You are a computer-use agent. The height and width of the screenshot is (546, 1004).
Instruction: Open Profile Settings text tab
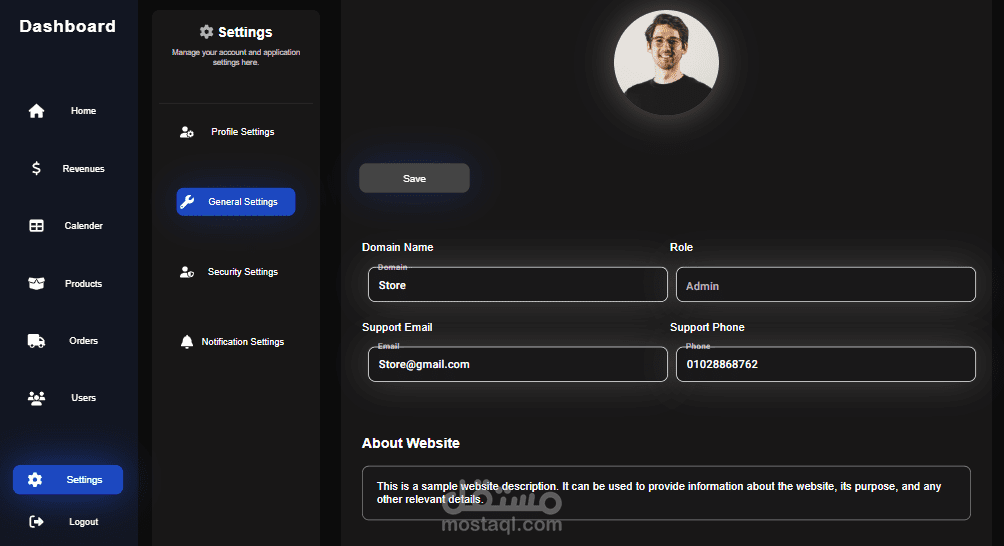pos(243,132)
